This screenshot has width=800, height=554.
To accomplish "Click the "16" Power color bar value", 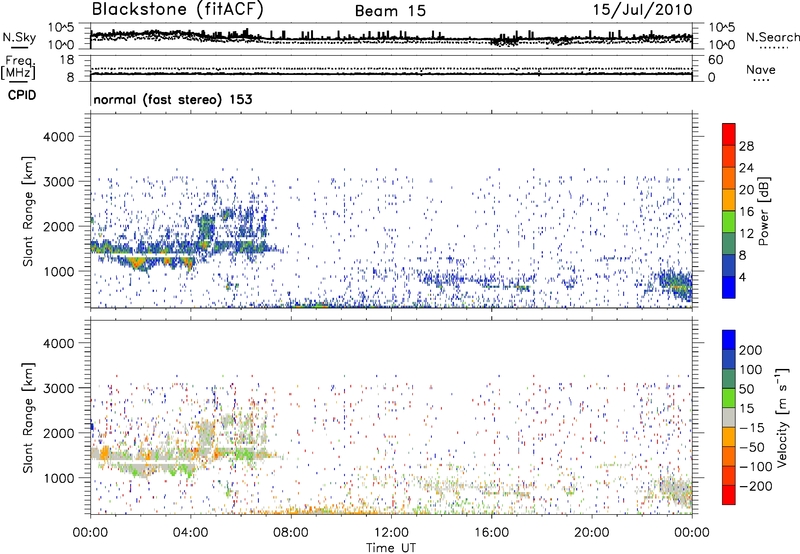I will click(746, 212).
